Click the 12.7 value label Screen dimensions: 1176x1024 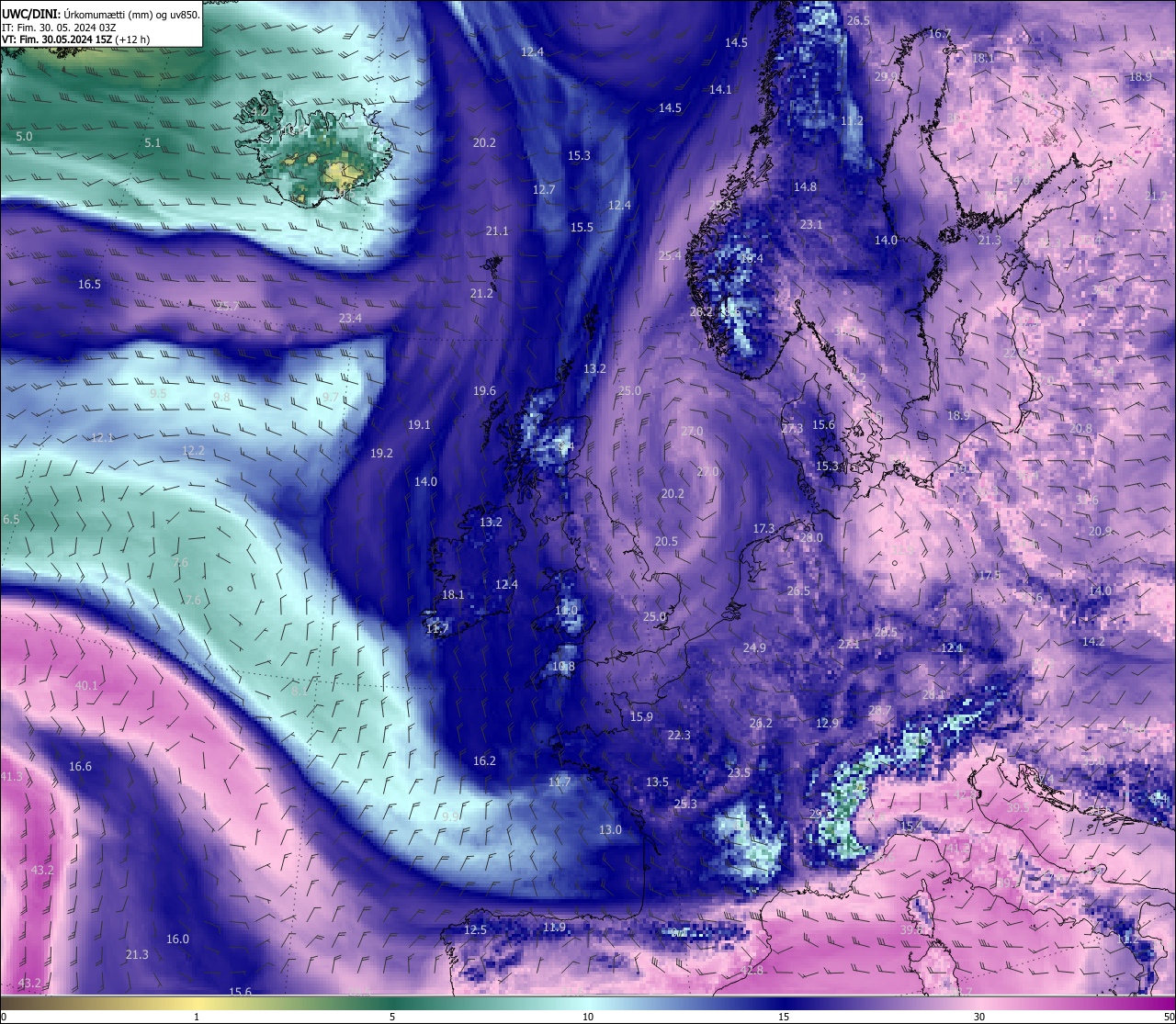tap(544, 190)
